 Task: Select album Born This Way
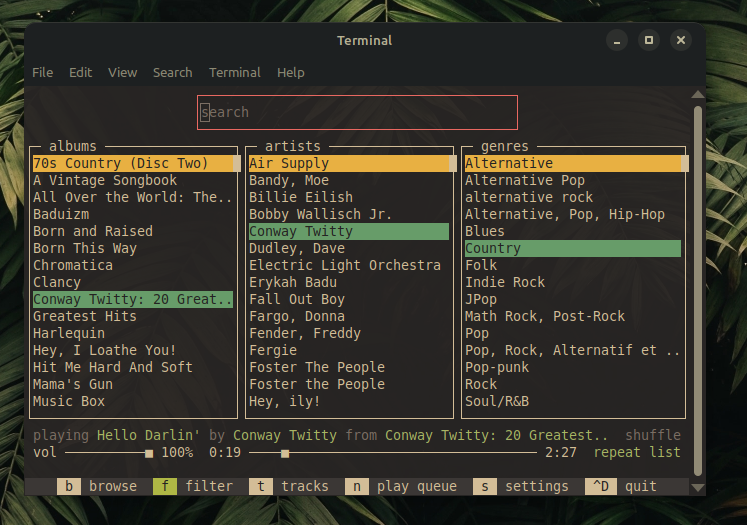pos(133,248)
